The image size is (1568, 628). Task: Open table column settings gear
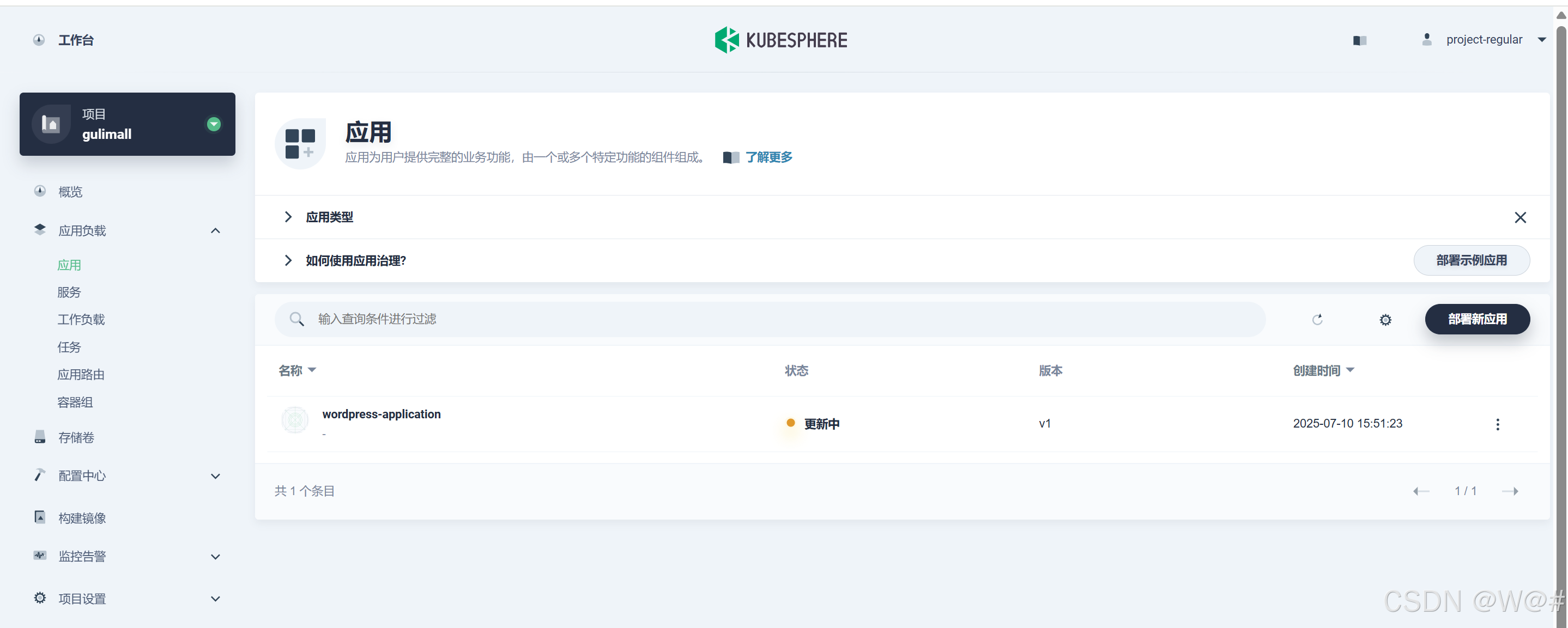(x=1385, y=320)
